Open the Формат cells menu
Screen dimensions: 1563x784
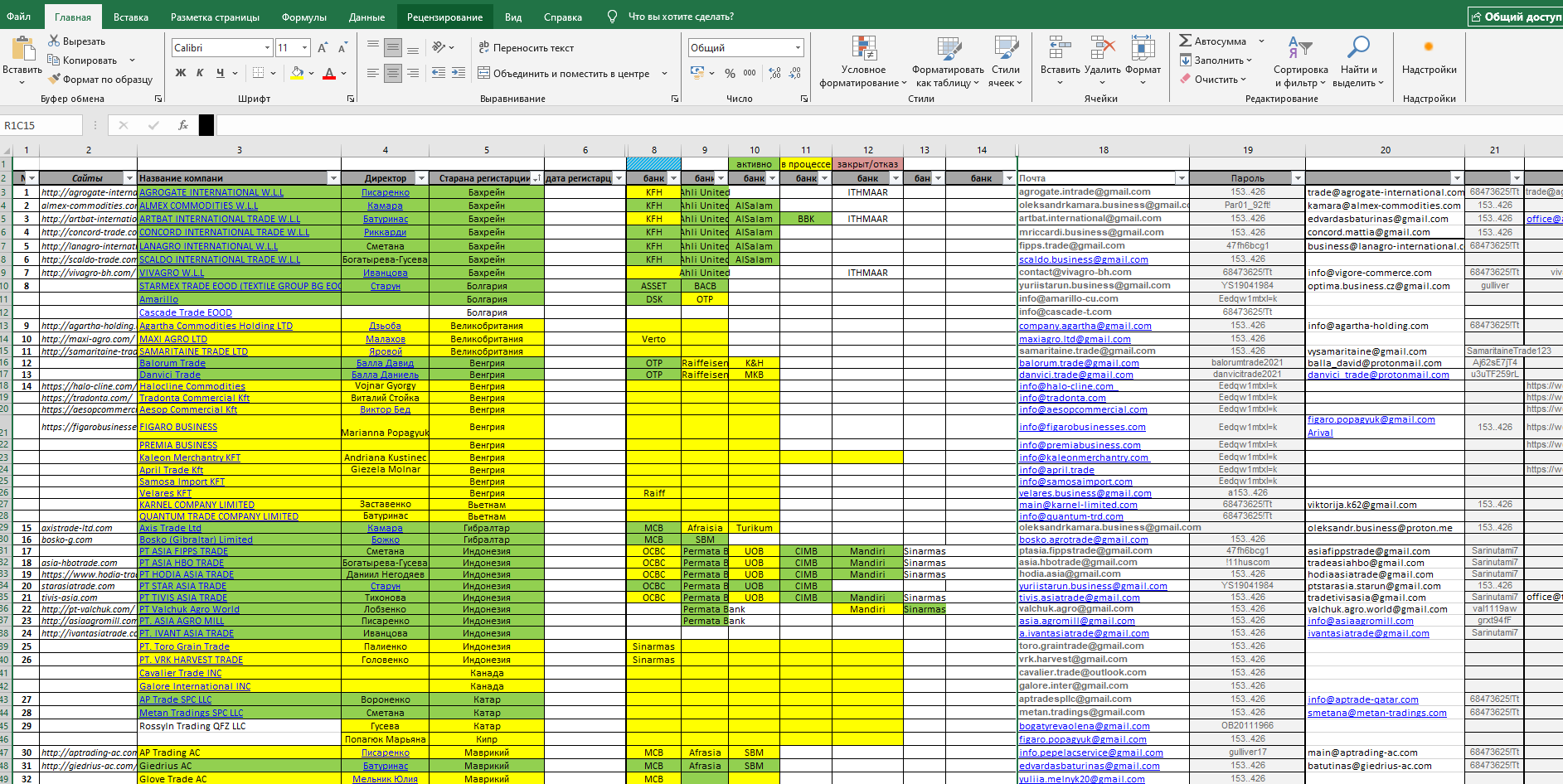pos(1143,61)
